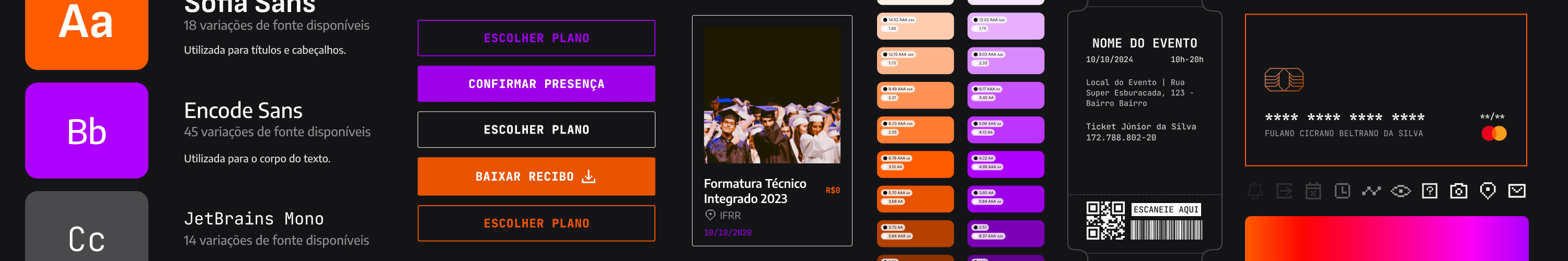Click the question mark help icon
The image size is (1568, 261).
1429,191
